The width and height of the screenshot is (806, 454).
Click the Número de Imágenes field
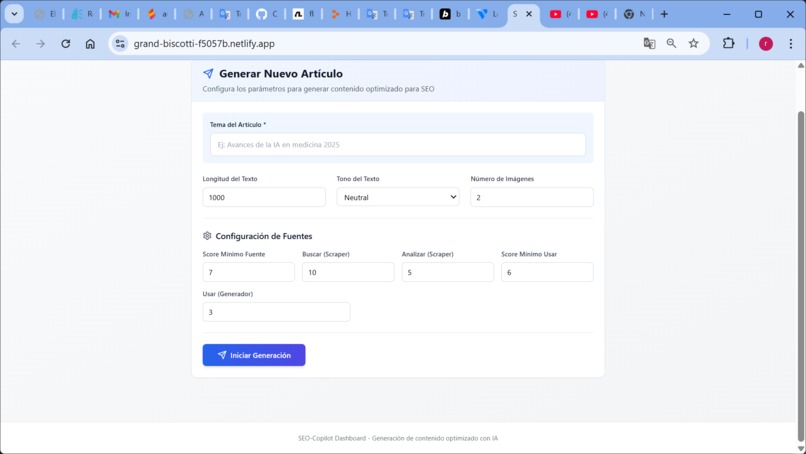click(532, 197)
